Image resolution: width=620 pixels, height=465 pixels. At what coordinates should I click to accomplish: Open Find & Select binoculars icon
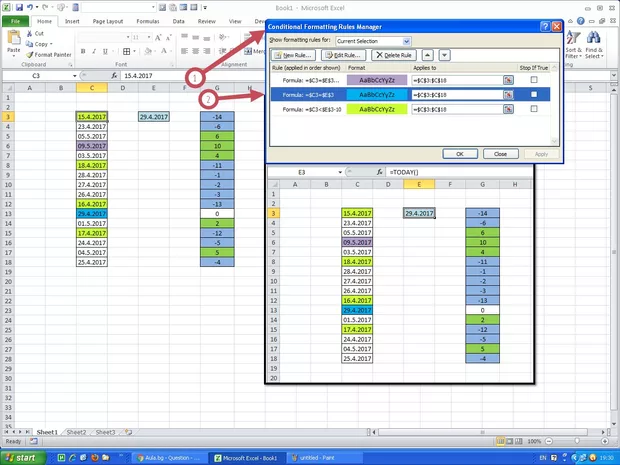pyautogui.click(x=593, y=38)
